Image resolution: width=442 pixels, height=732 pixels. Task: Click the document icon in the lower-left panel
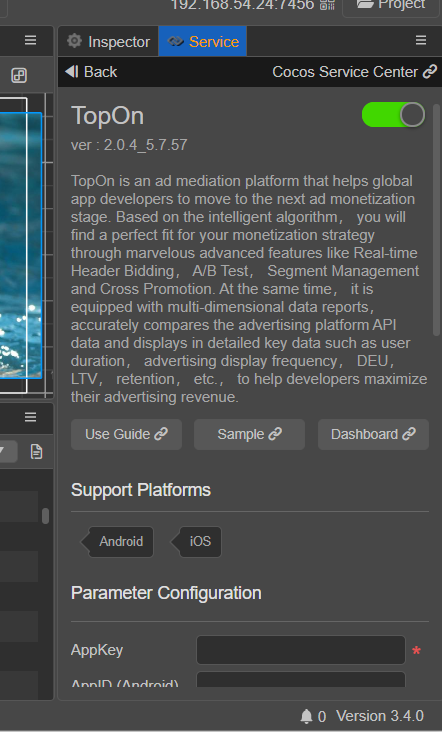point(36,451)
